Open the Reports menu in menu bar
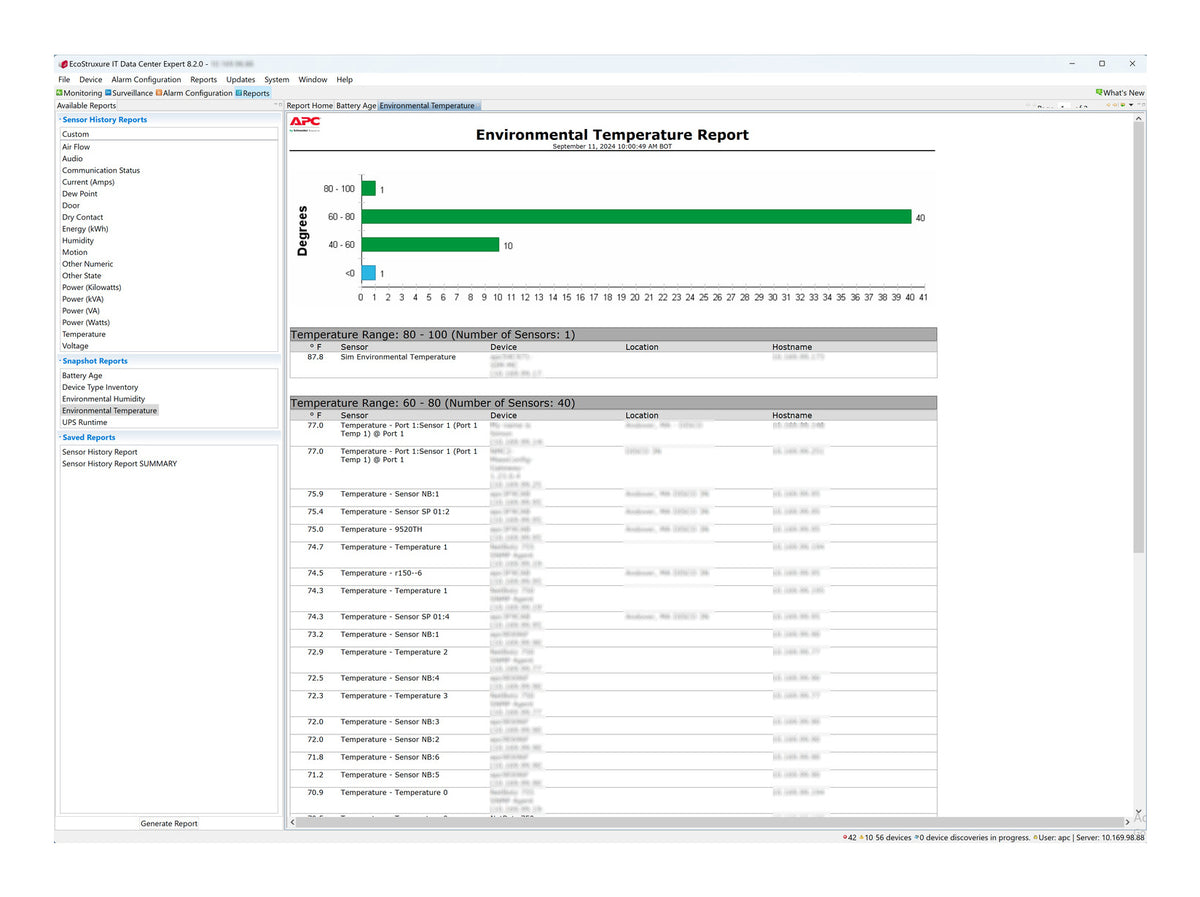This screenshot has height=897, width=1200. pyautogui.click(x=204, y=80)
